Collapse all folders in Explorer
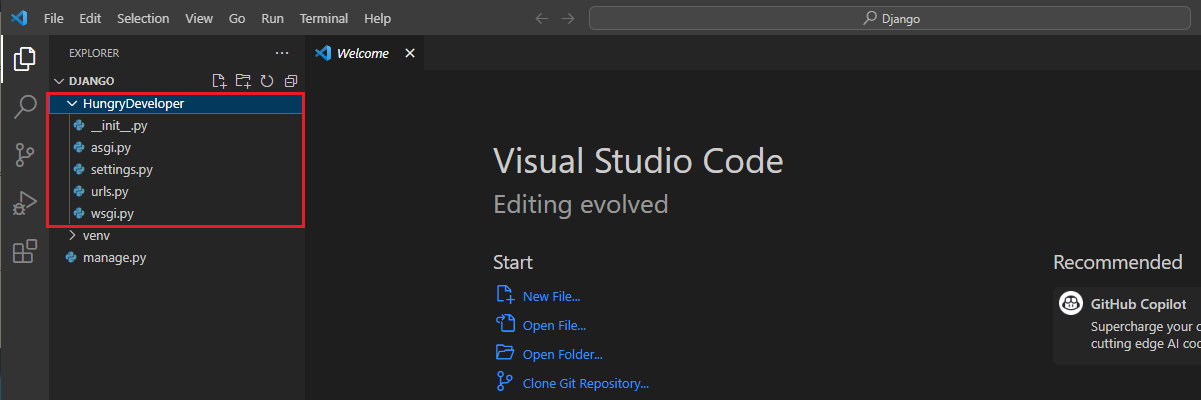This screenshot has width=1201, height=400. pyautogui.click(x=290, y=81)
